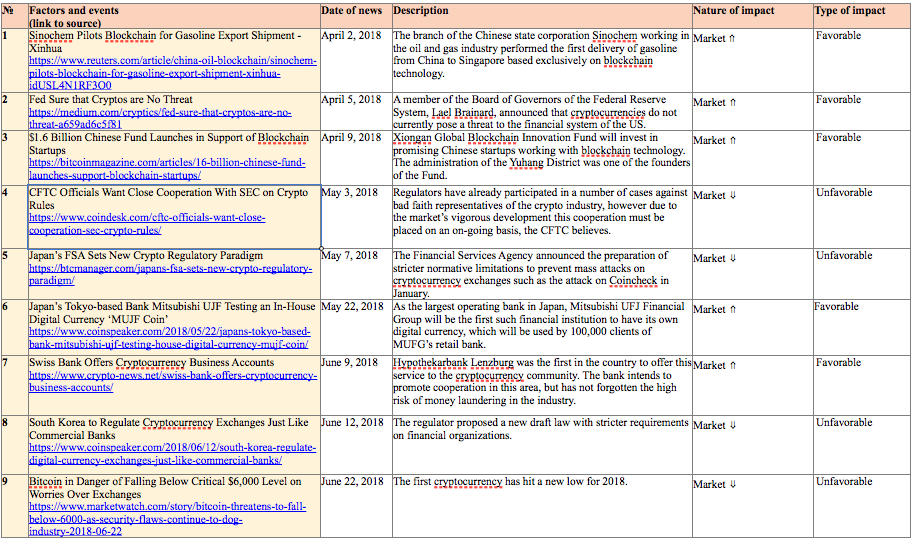Follow the crypto-news Swiss bank link
The image size is (914, 542).
pos(173,381)
